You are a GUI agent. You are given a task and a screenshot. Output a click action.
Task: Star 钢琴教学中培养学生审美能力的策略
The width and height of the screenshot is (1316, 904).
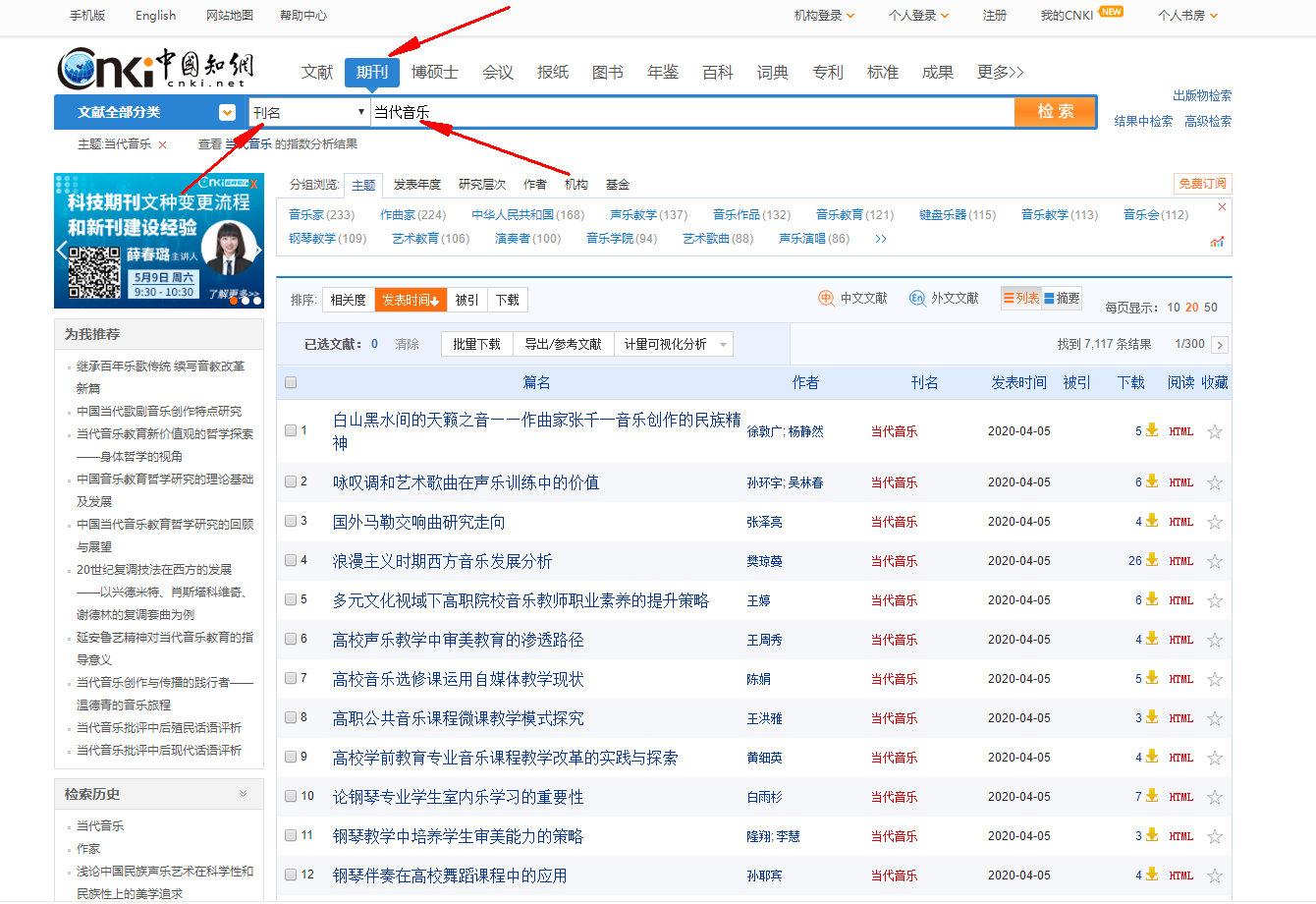[x=1215, y=836]
